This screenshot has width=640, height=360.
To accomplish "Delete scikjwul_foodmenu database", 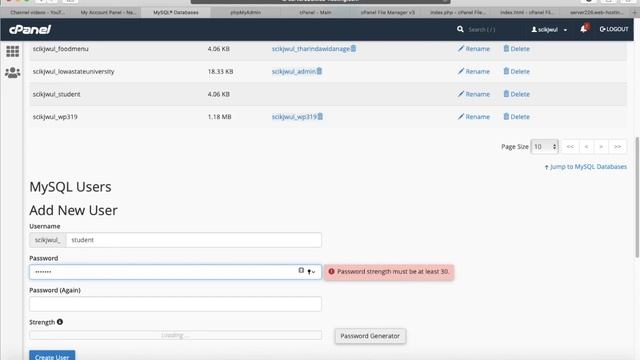I will [x=516, y=49].
